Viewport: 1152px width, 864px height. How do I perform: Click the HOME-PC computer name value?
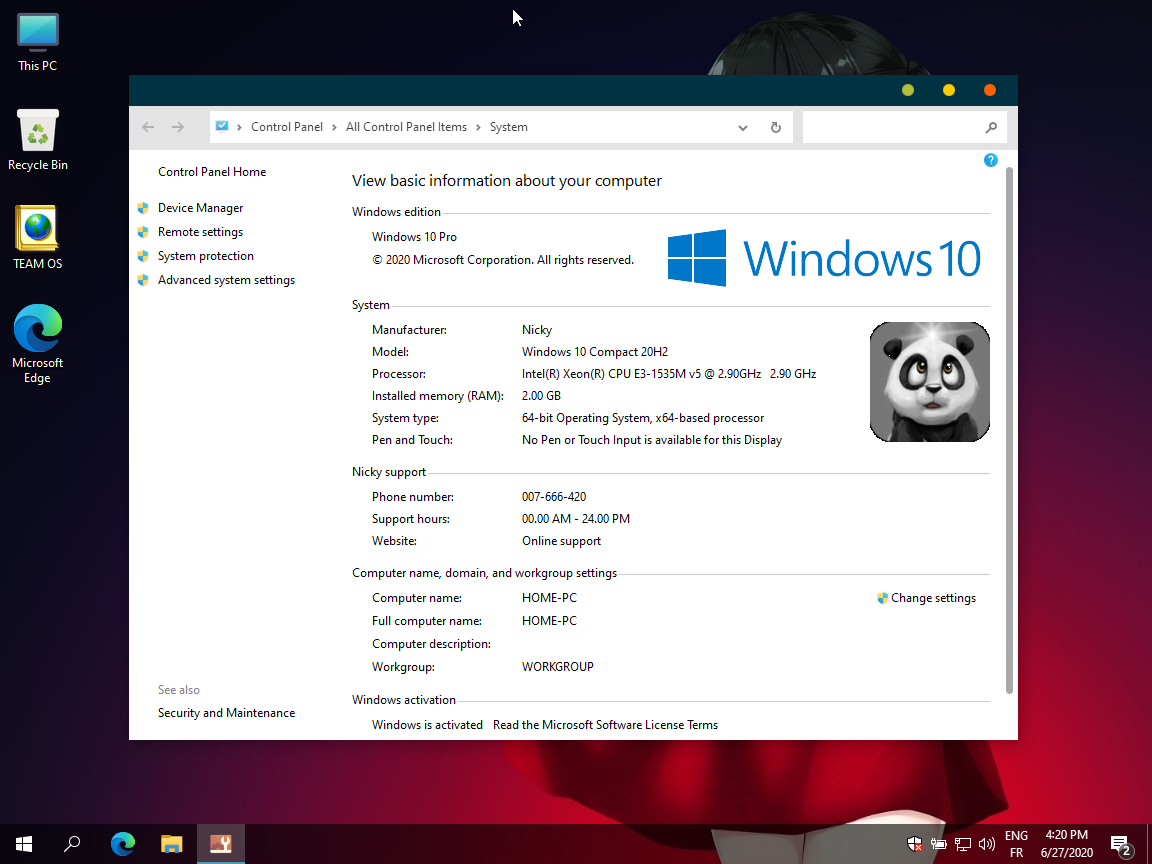click(549, 598)
